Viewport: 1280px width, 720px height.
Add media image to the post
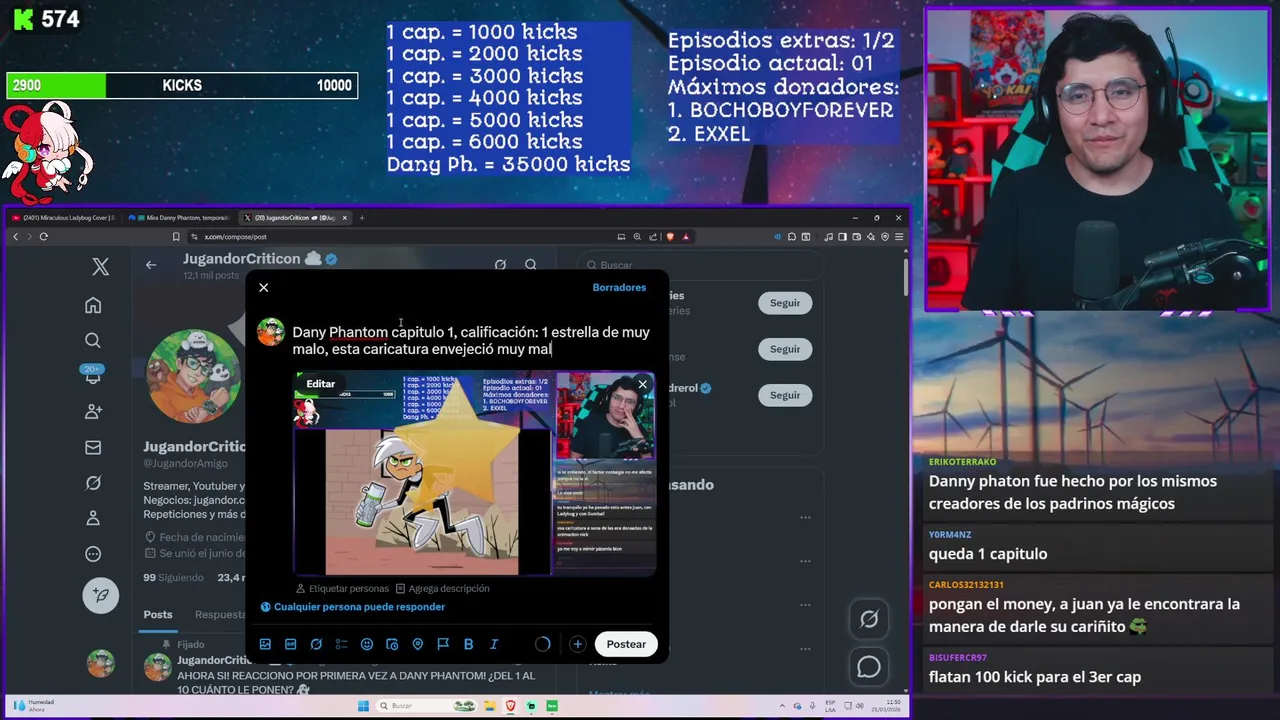tap(265, 645)
